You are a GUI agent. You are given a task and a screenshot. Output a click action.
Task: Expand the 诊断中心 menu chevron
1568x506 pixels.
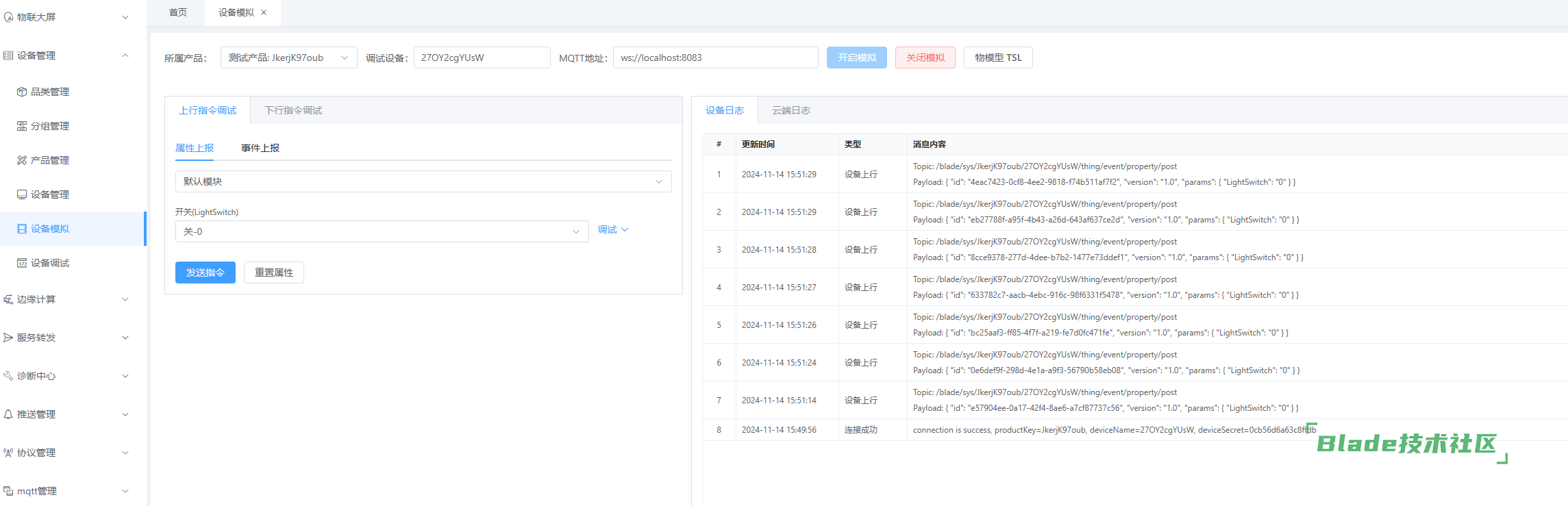(x=125, y=376)
